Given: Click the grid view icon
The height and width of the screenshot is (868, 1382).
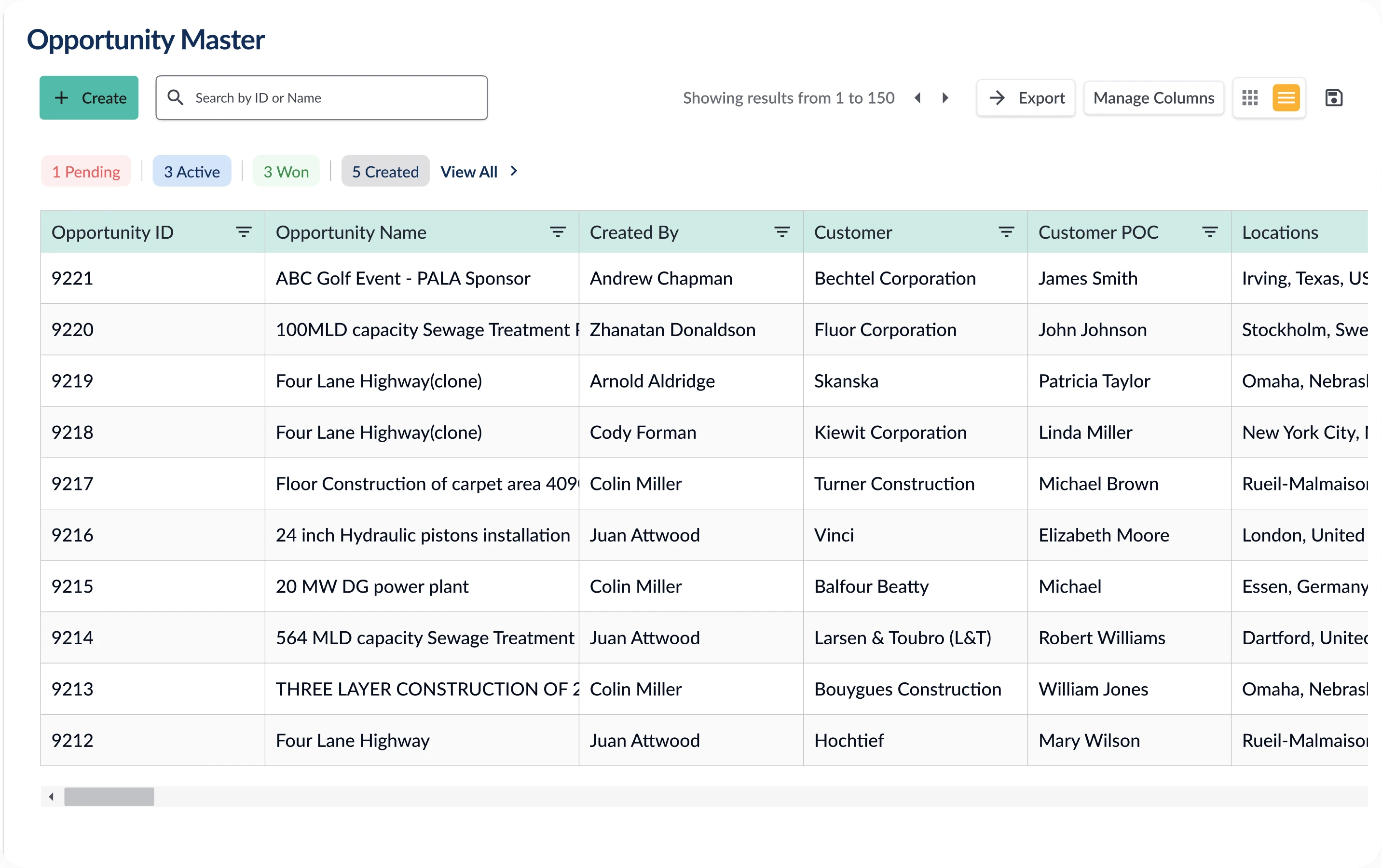Looking at the screenshot, I should click(1249, 98).
